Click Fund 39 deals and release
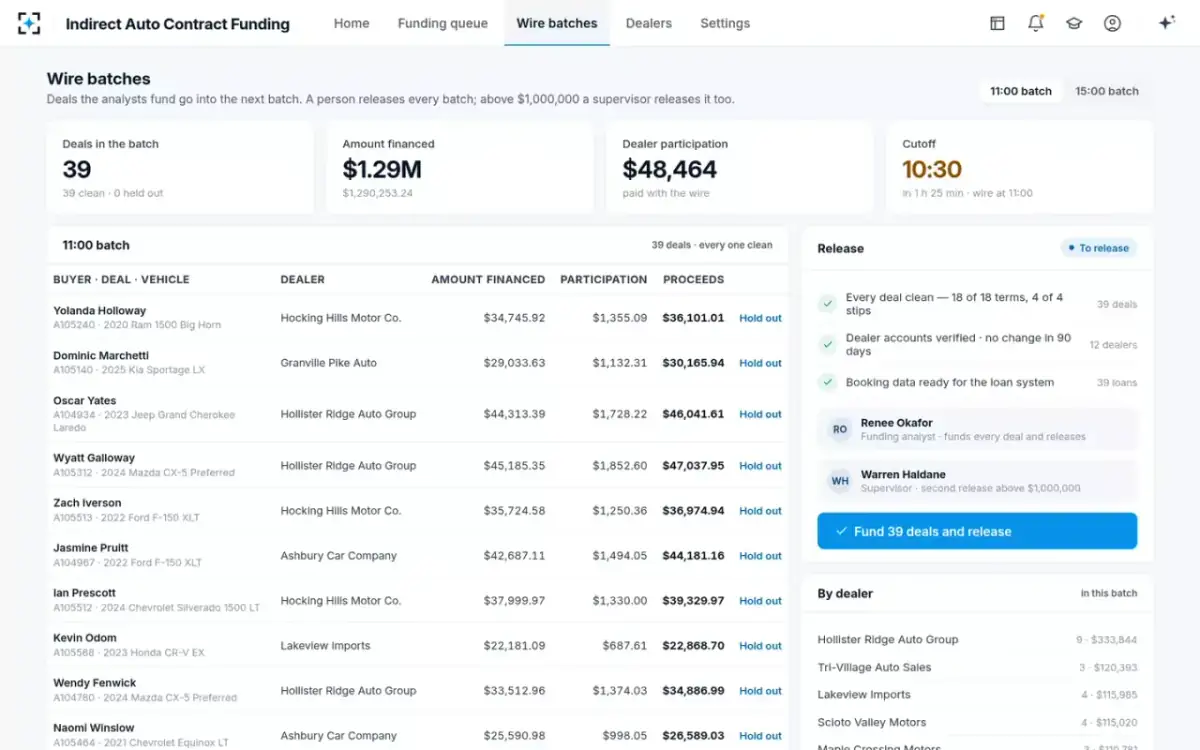Screen dimensions: 1200x750 coord(977,531)
